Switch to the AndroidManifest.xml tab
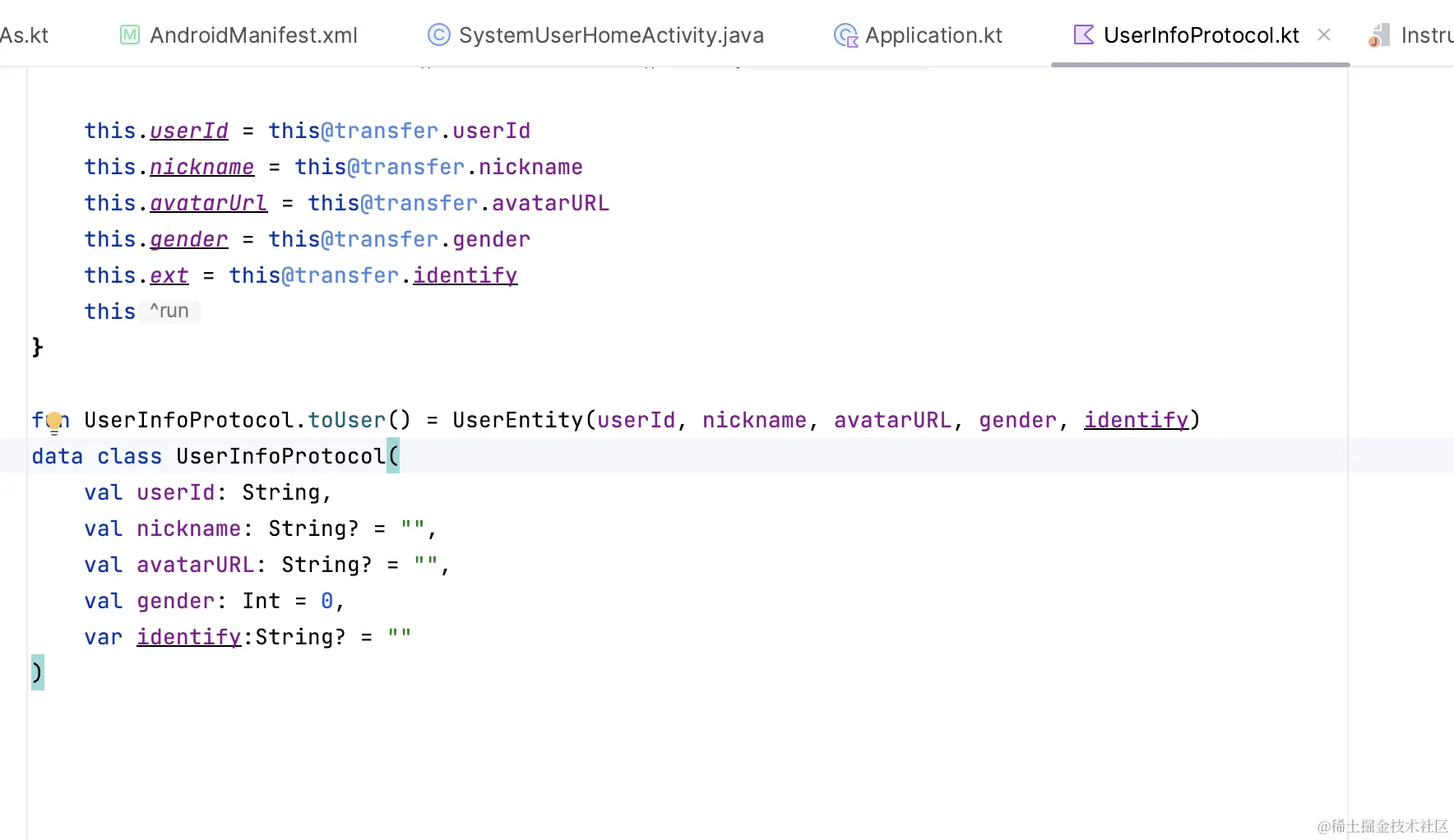Screen dimensions: 1454x840 point(238,35)
